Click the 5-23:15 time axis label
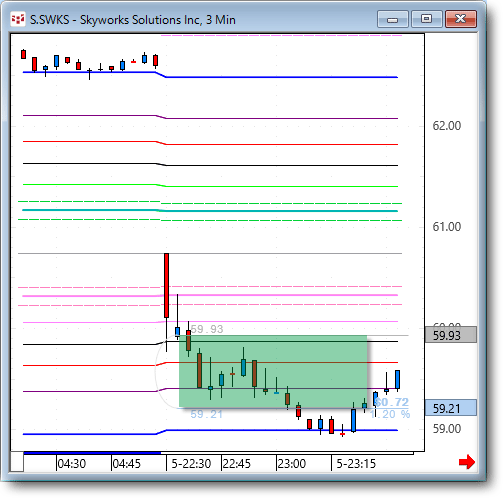The height and width of the screenshot is (499, 504). coord(356,463)
